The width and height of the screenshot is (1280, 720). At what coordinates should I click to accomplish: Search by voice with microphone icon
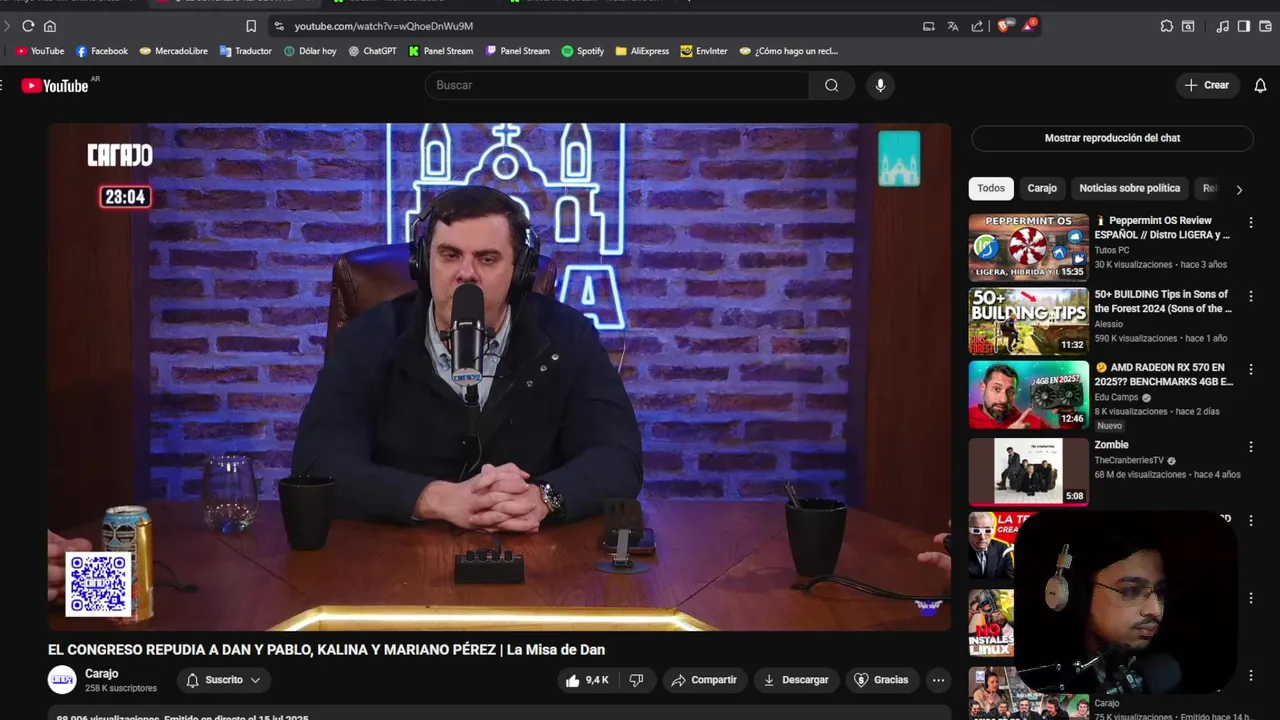coord(880,85)
